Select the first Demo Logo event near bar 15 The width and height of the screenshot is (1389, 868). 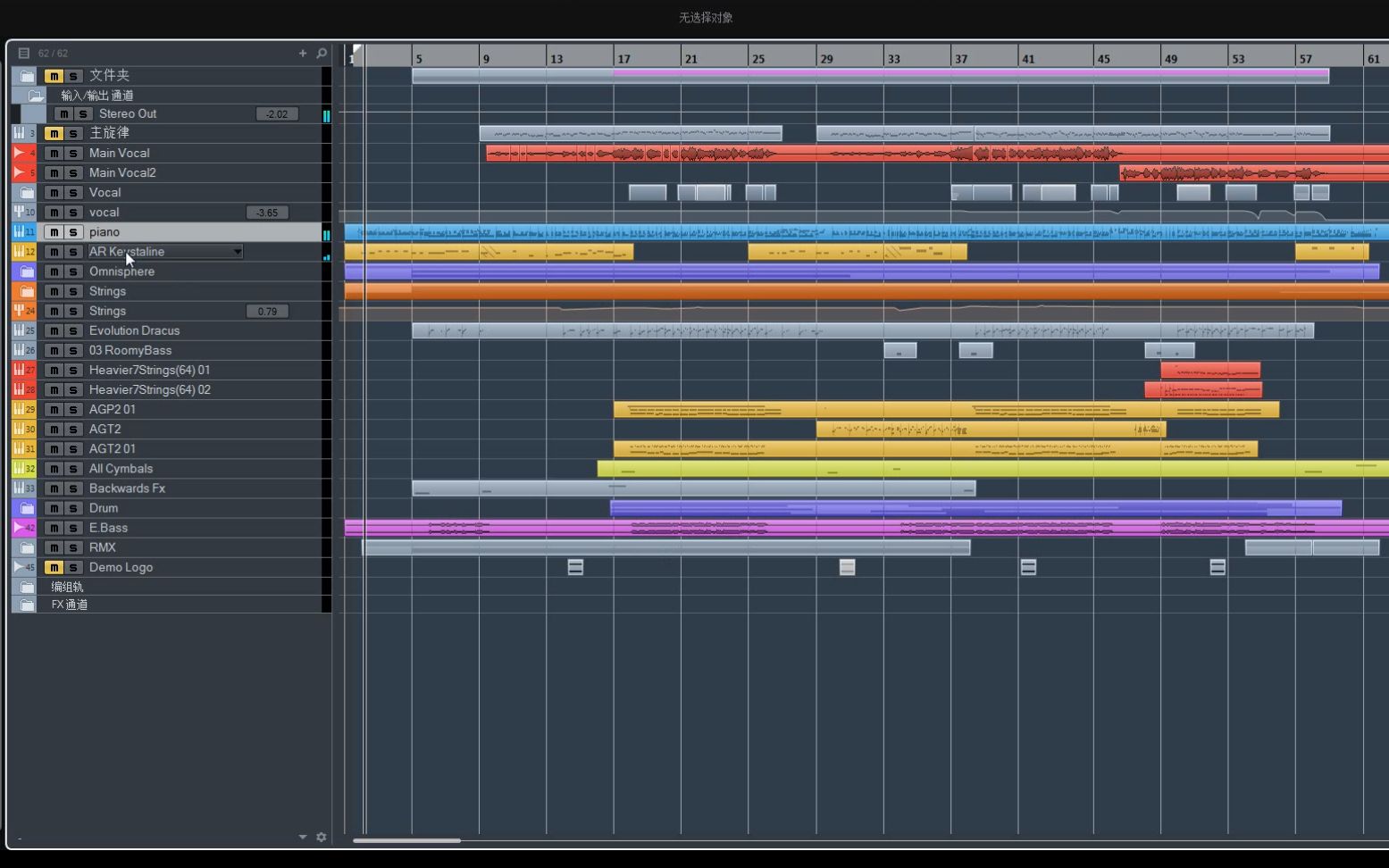[575, 567]
